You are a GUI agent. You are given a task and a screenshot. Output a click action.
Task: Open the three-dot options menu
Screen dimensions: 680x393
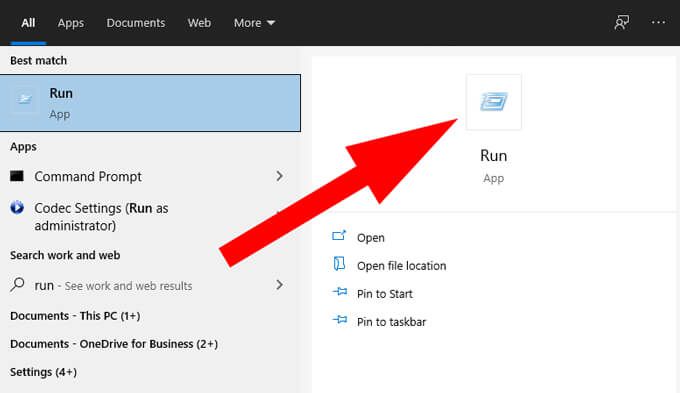[x=658, y=22]
